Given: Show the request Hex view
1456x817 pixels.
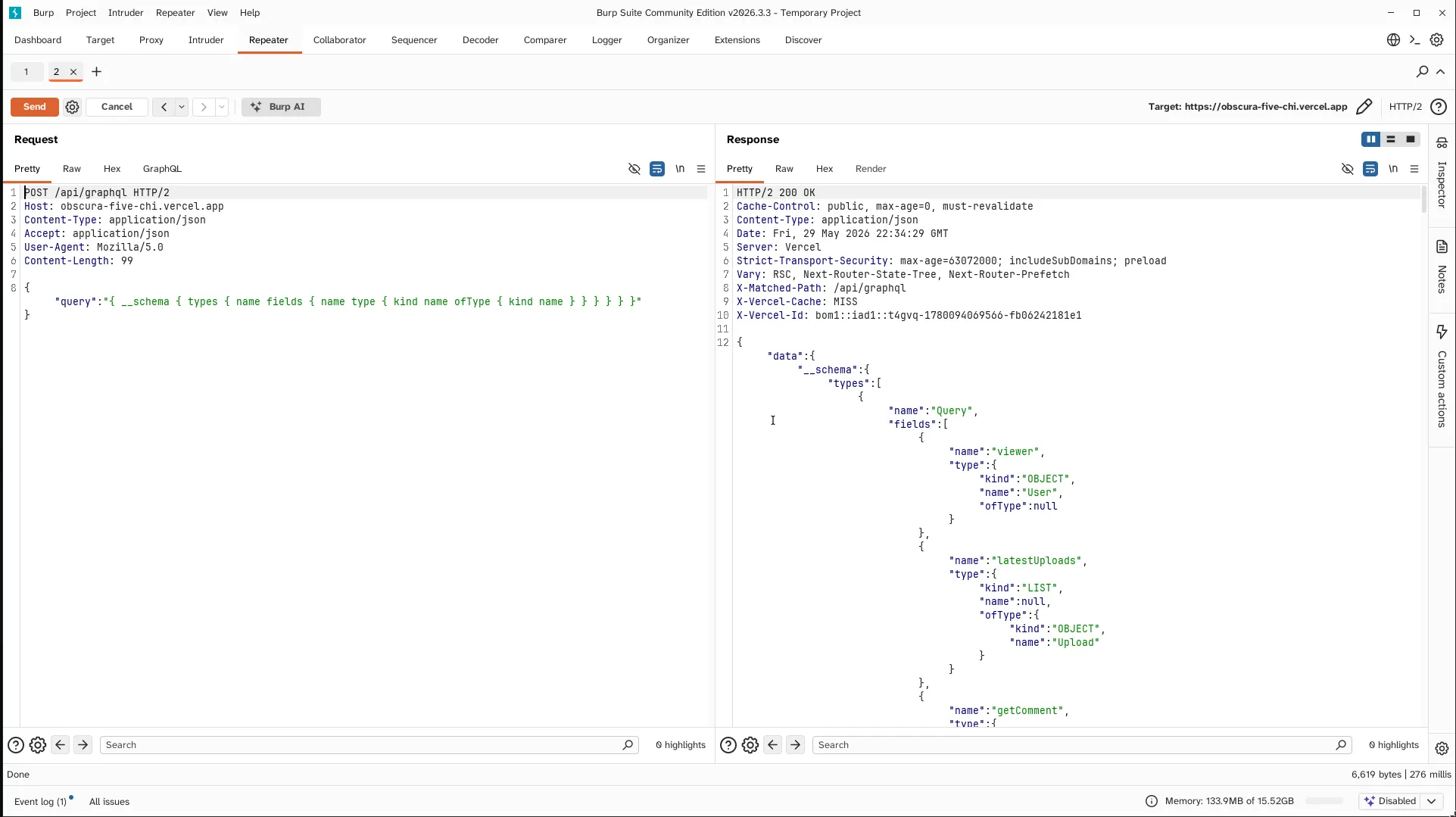Looking at the screenshot, I should 112,169.
